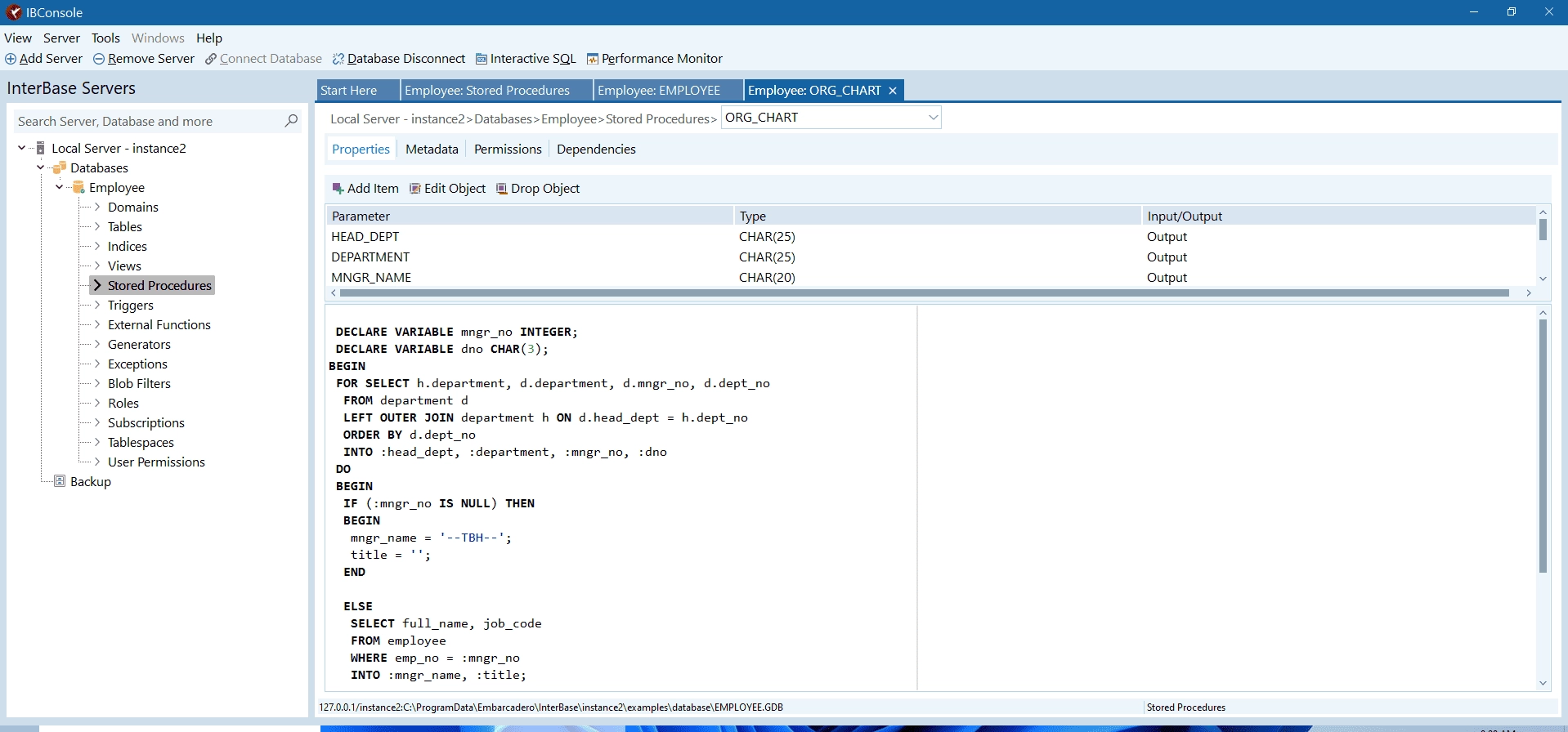Click the Add Server plus icon
This screenshot has height=732, width=1568.
[x=11, y=59]
